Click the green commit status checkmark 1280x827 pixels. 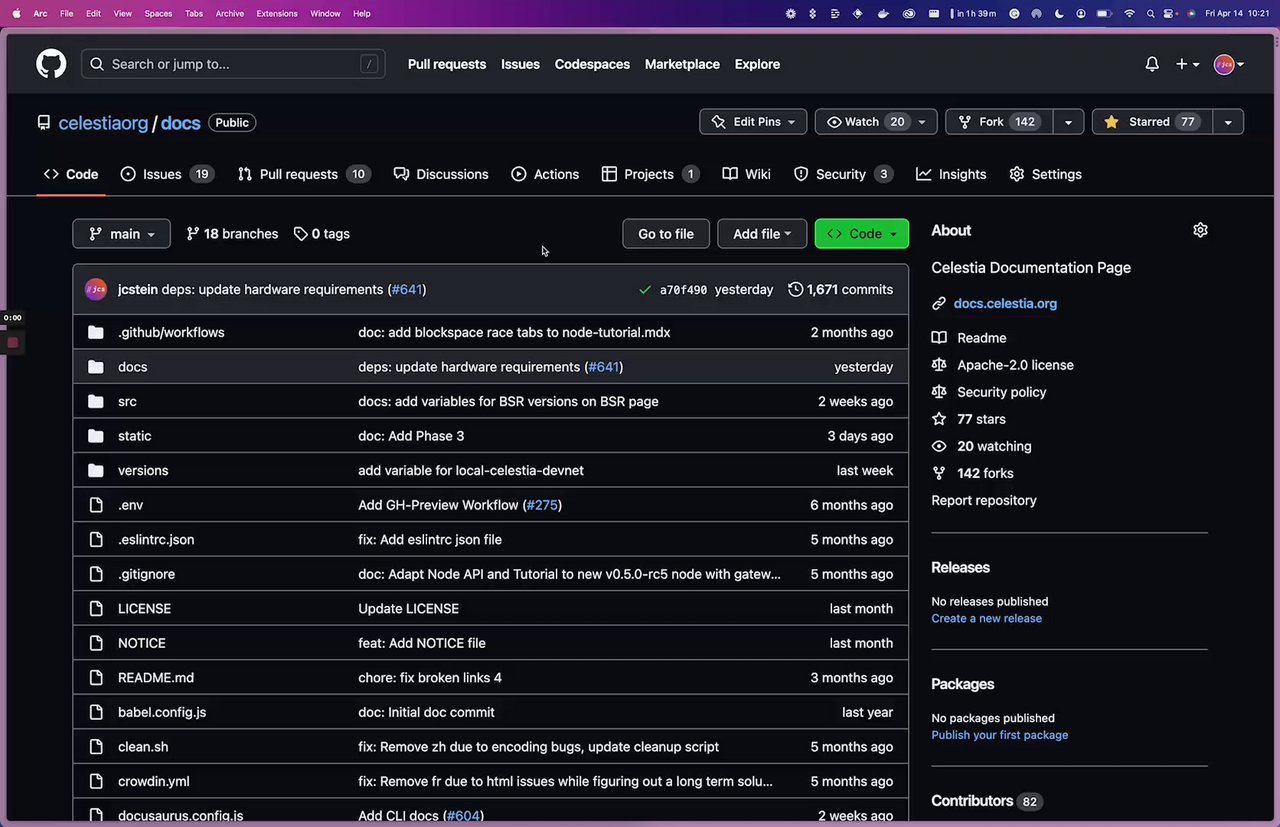(645, 290)
